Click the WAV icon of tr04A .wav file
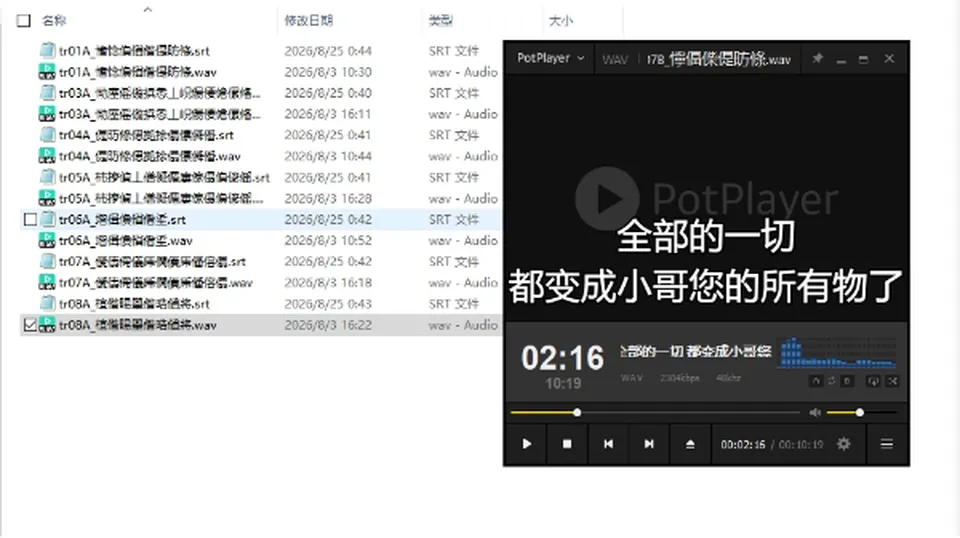This screenshot has width=960, height=538. click(47, 155)
